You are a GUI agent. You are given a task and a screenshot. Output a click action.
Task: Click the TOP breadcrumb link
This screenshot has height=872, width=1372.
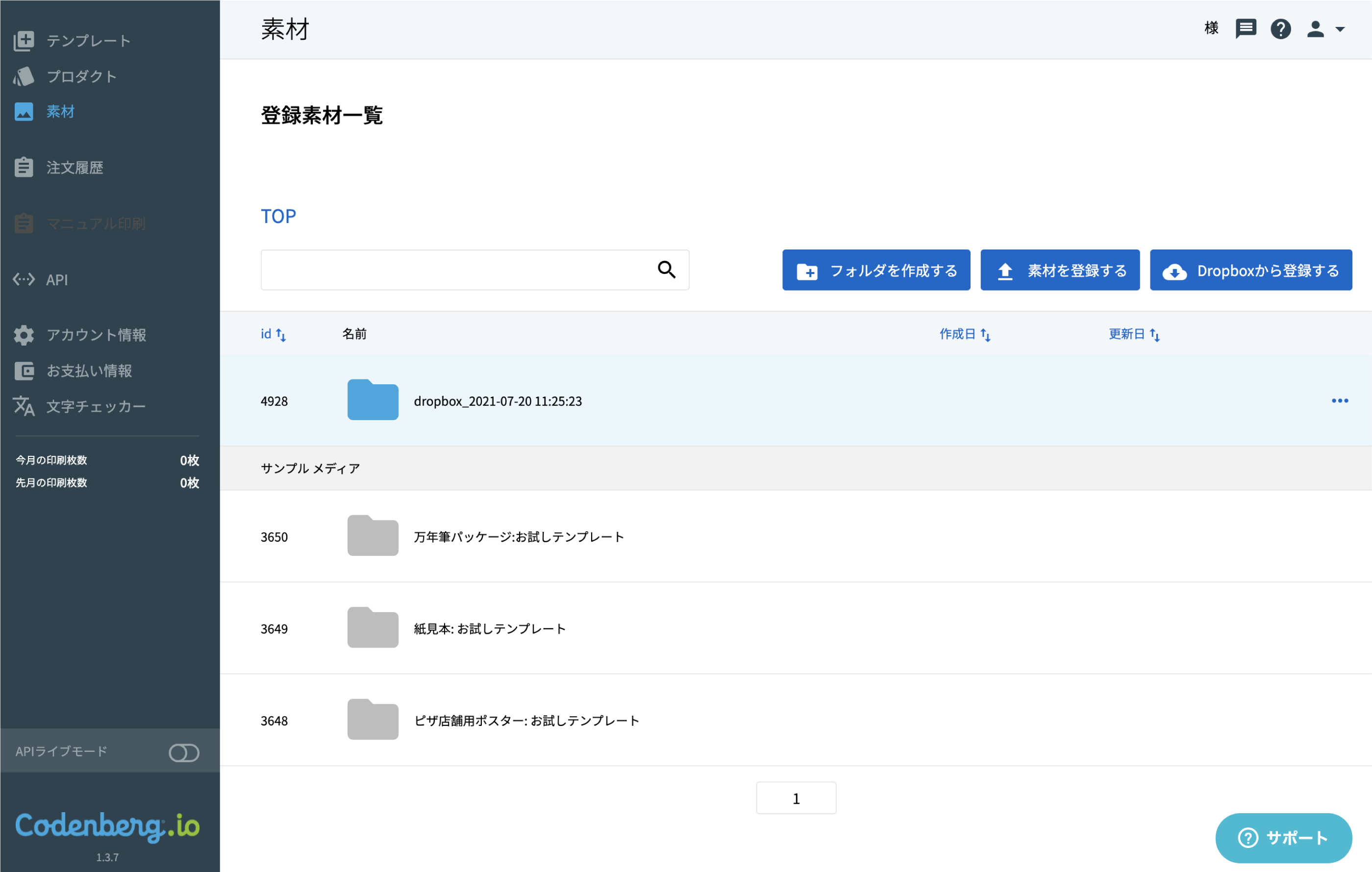[278, 217]
